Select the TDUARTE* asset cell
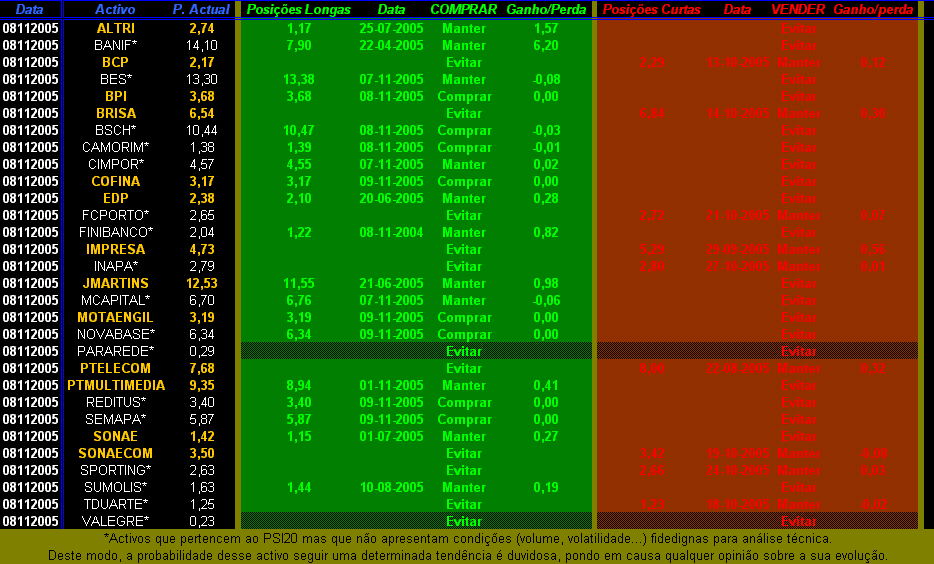Image resolution: width=934 pixels, height=564 pixels. coord(116,504)
